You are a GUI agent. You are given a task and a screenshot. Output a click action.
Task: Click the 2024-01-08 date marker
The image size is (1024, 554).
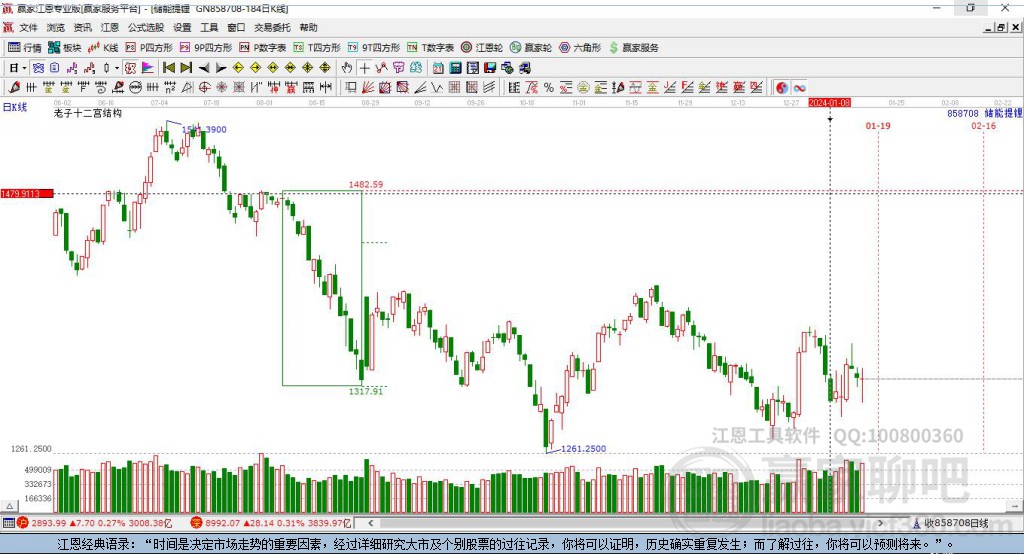[829, 103]
